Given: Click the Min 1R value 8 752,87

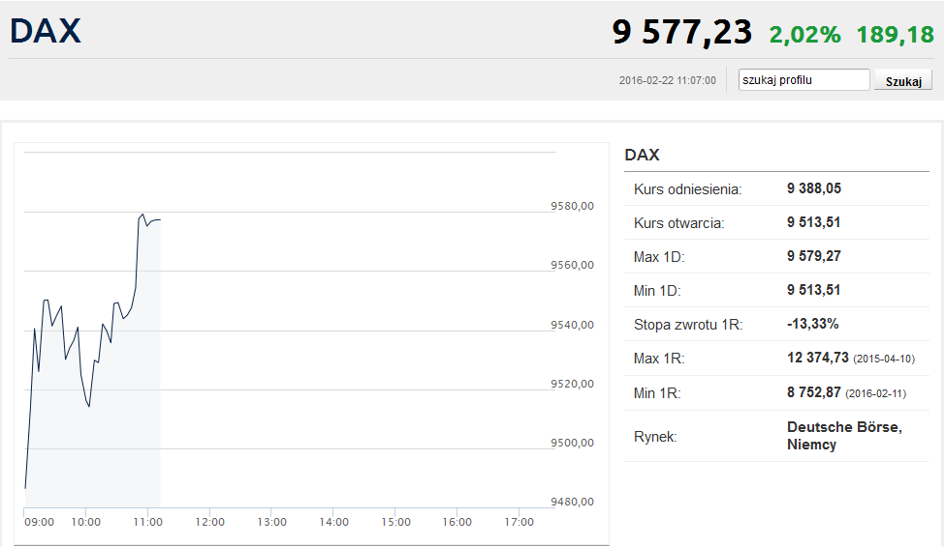Looking at the screenshot, I should click(x=814, y=392).
